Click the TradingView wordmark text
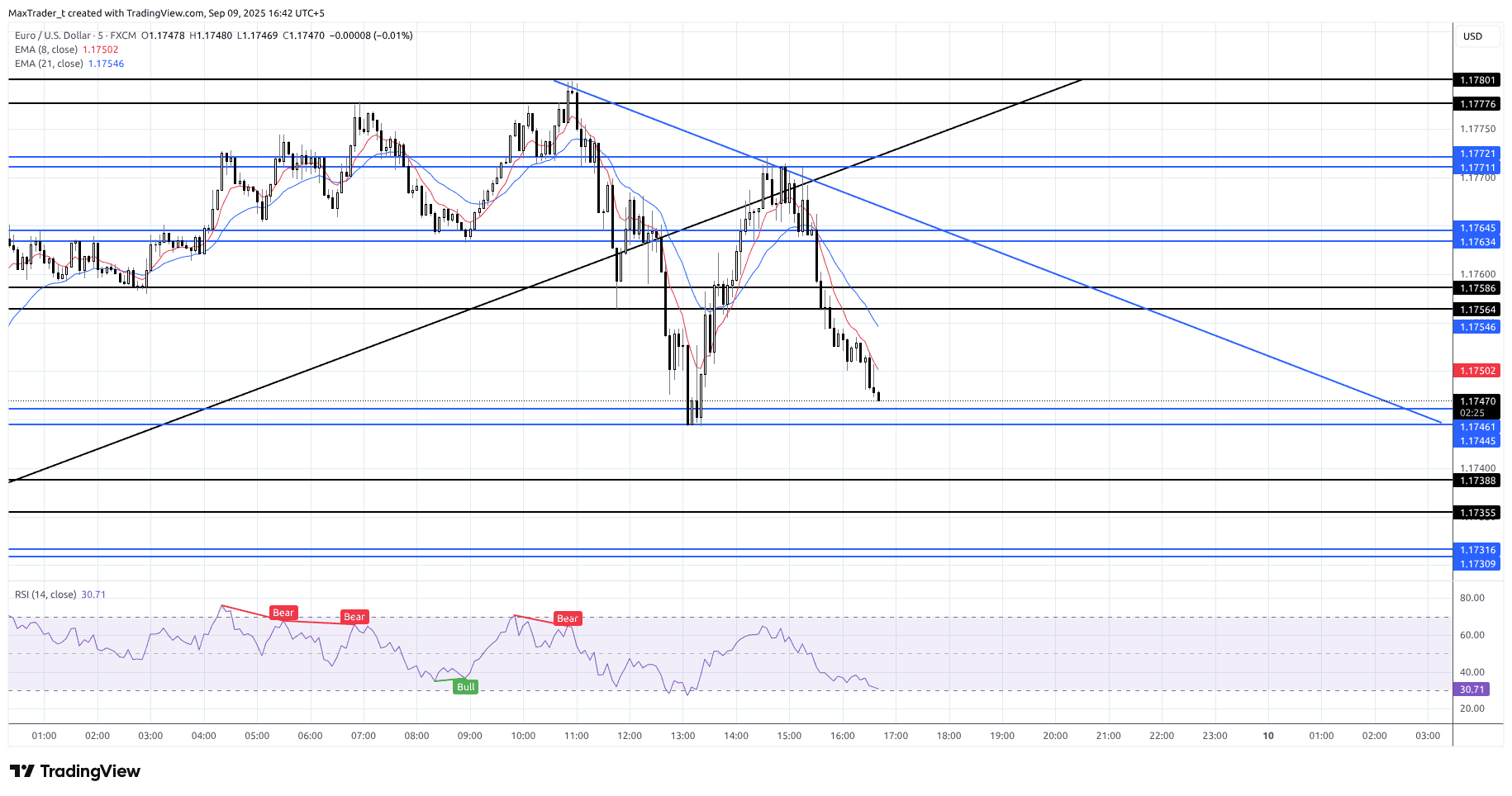Image resolution: width=1512 pixels, height=796 pixels. (x=90, y=771)
